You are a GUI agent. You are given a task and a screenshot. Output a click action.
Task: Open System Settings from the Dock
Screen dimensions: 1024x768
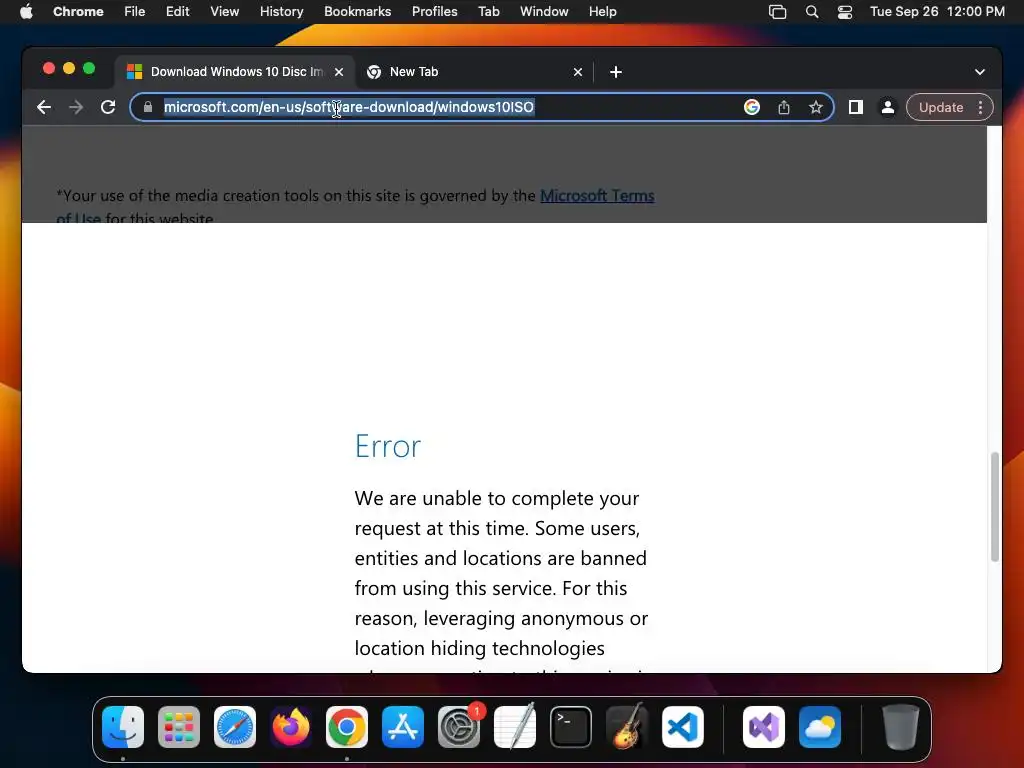pos(458,727)
